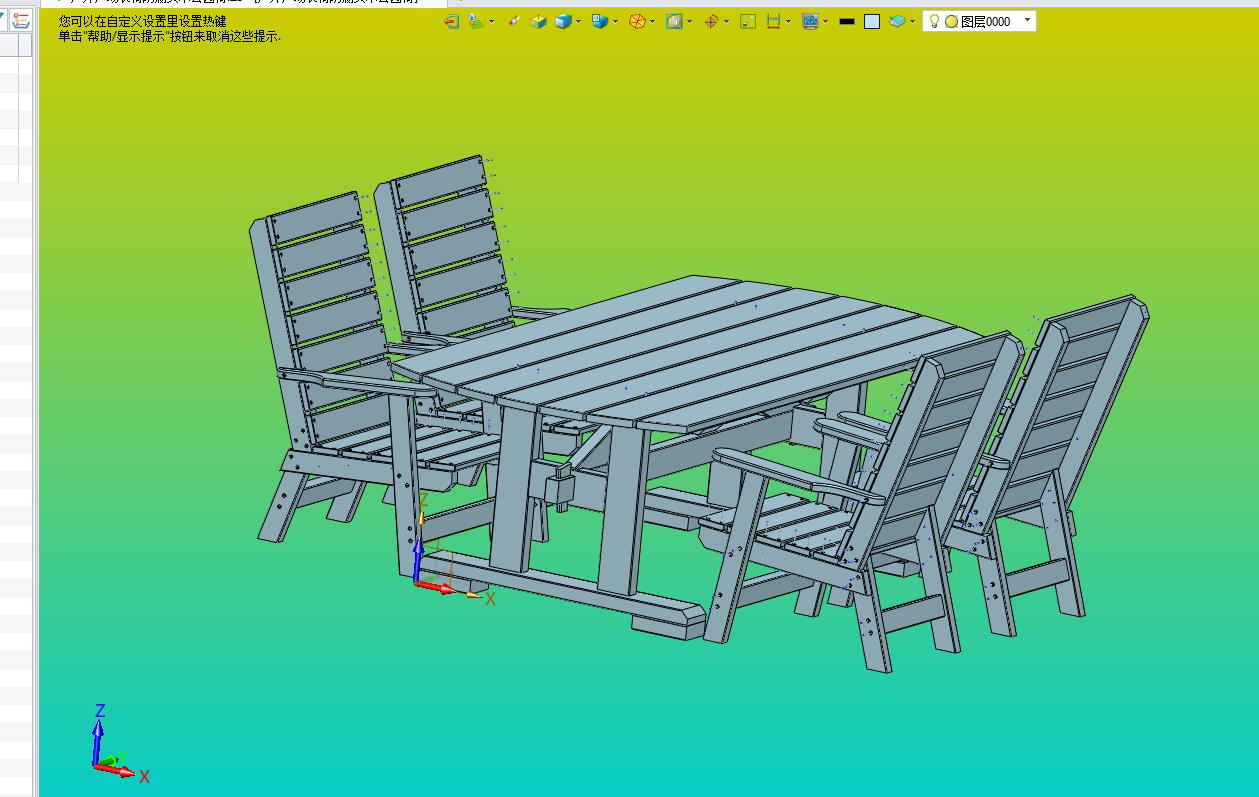Click the exit/return icon at toolbar start

451,21
